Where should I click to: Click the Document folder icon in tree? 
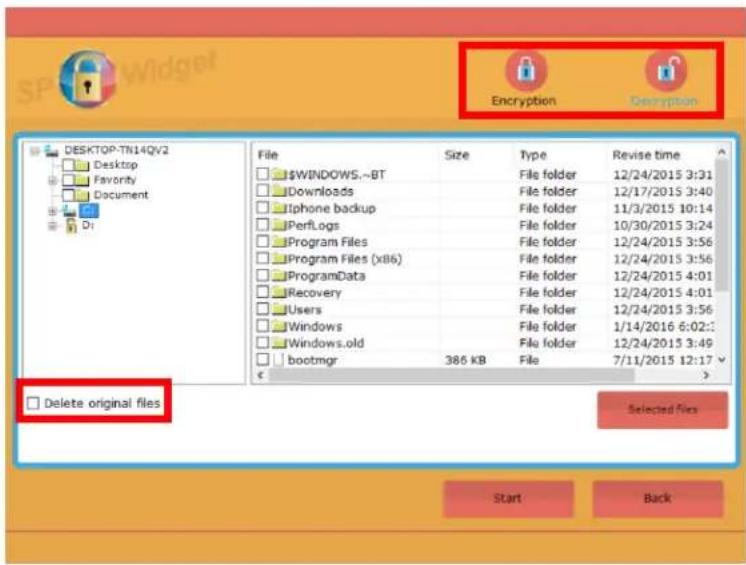[82, 195]
